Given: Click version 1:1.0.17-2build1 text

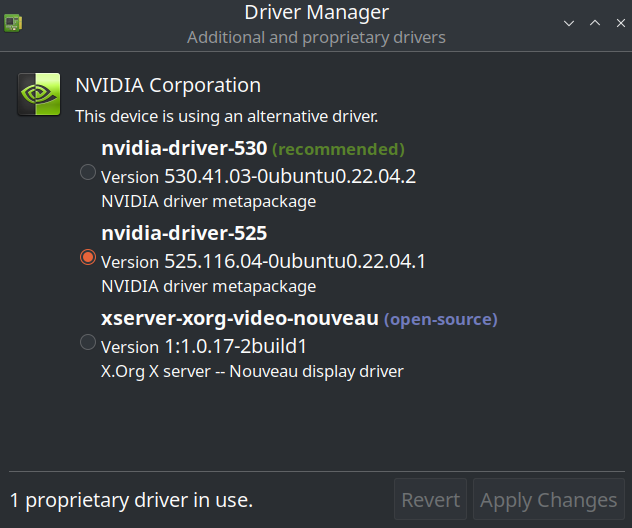Looking at the screenshot, I should click(236, 347).
